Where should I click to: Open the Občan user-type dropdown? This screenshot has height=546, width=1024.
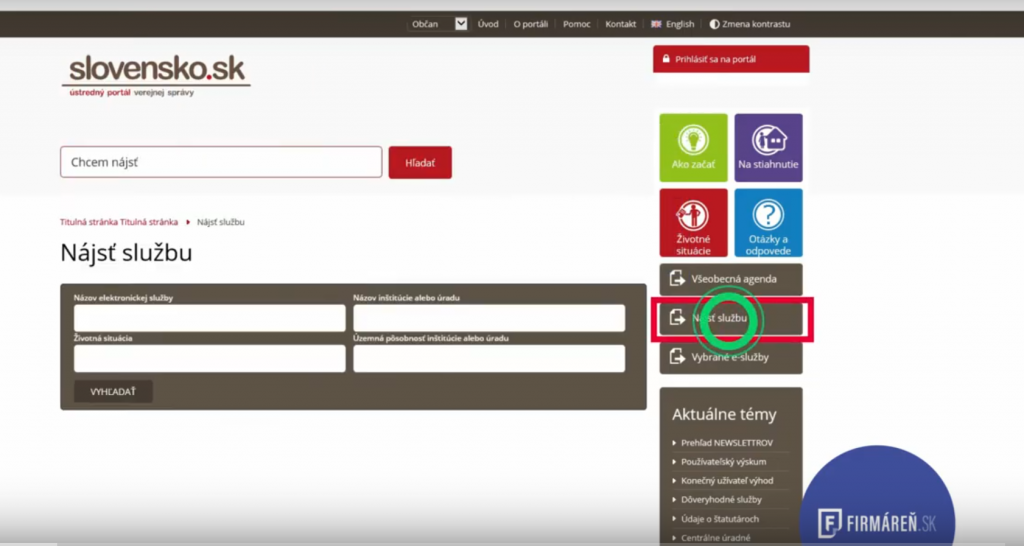coord(438,24)
